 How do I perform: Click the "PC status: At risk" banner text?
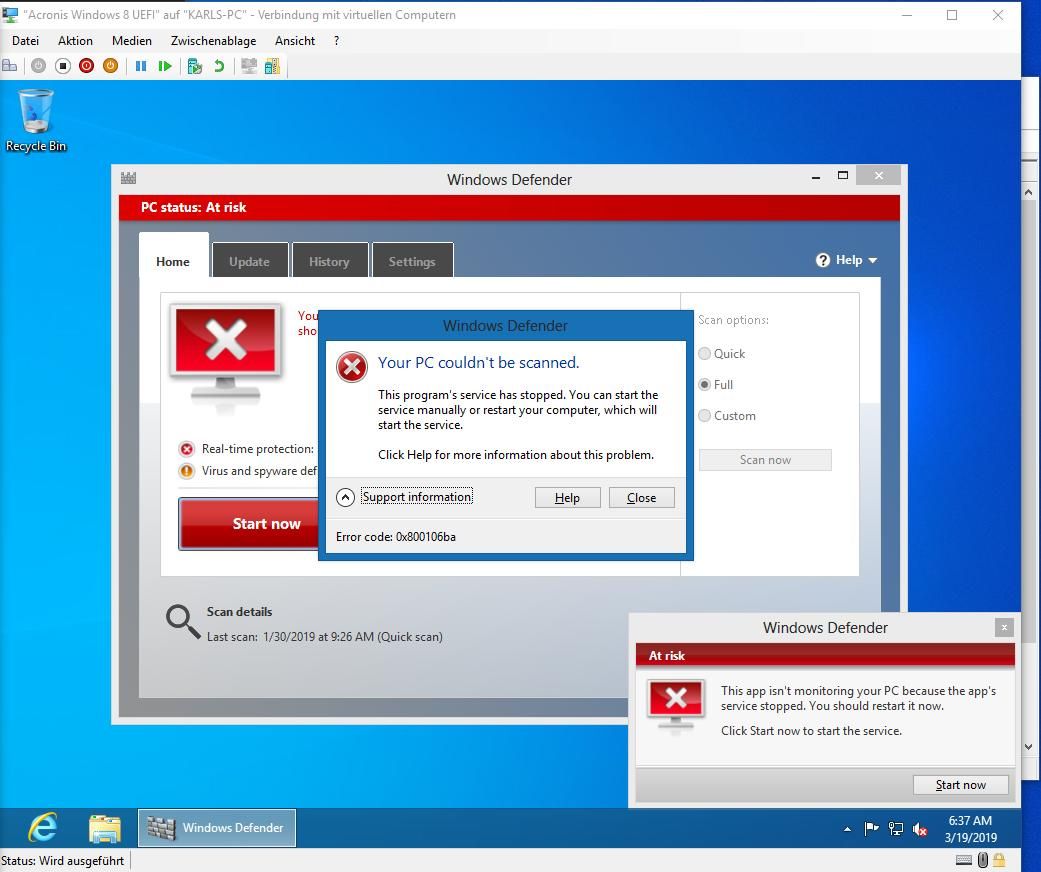pyautogui.click(x=193, y=207)
